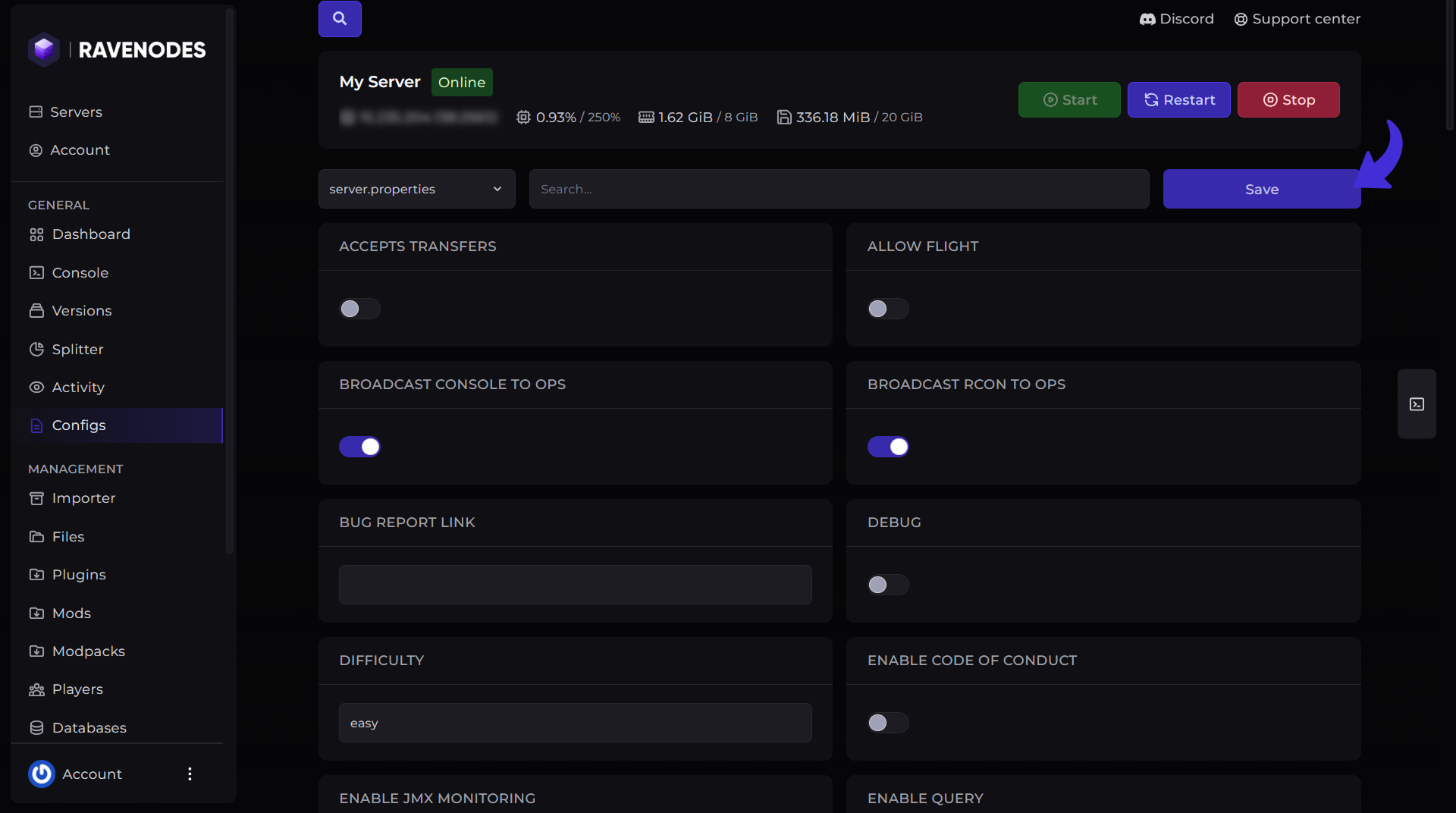
Task: Restart the server
Action: (1179, 99)
